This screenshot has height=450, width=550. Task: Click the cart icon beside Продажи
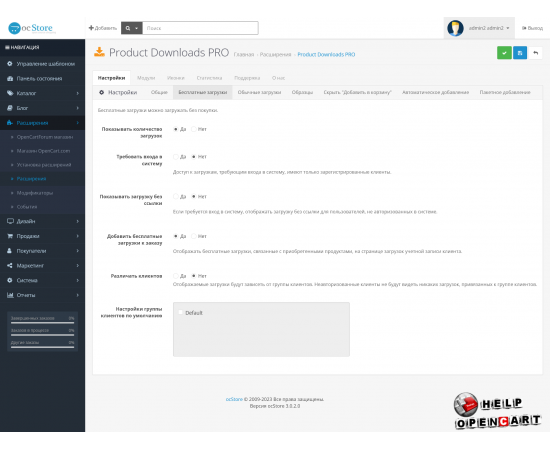click(10, 236)
